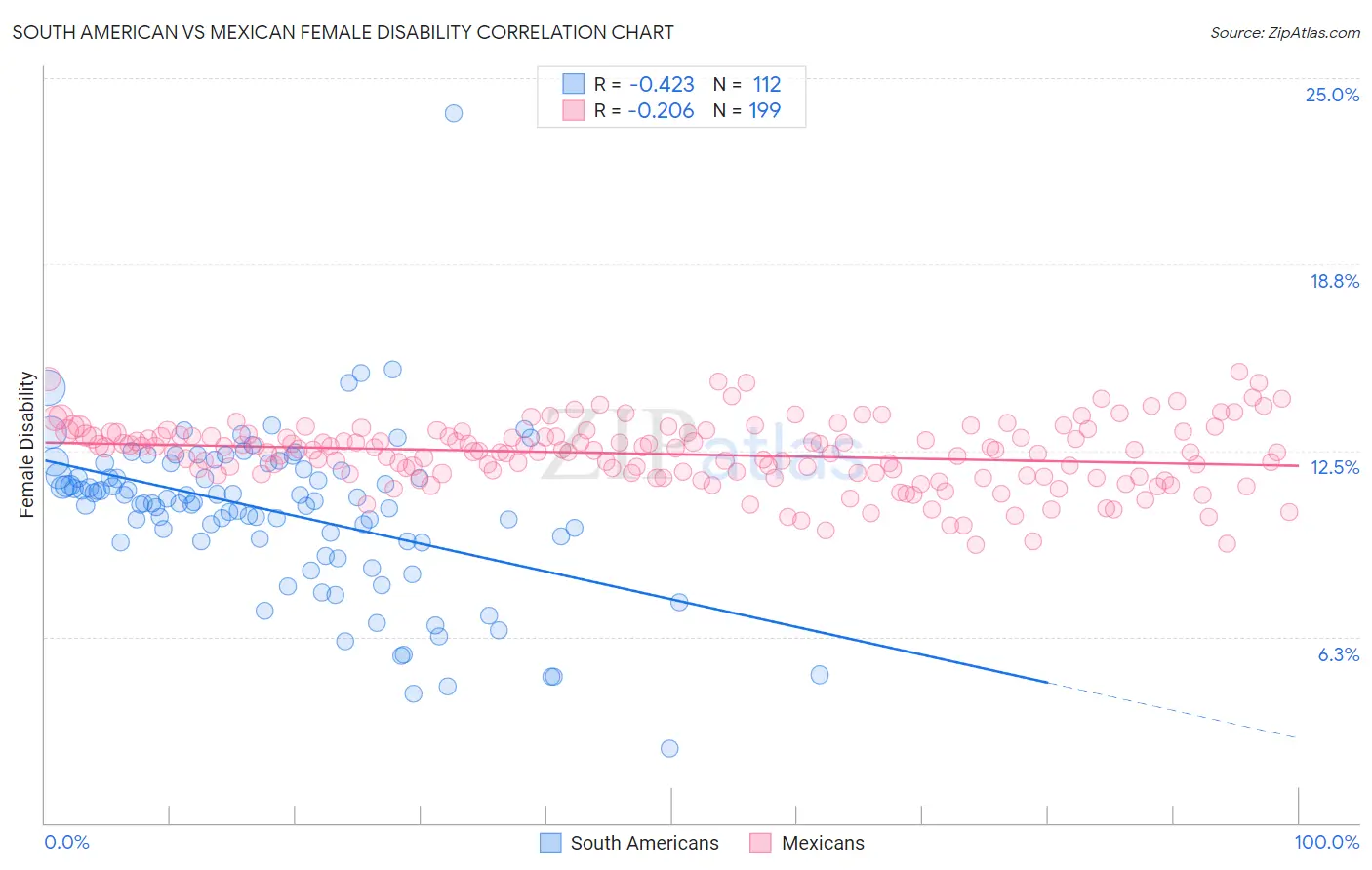Click the outlier blue point near 25%
Viewport: 1372px width, 870px height.
[x=454, y=113]
